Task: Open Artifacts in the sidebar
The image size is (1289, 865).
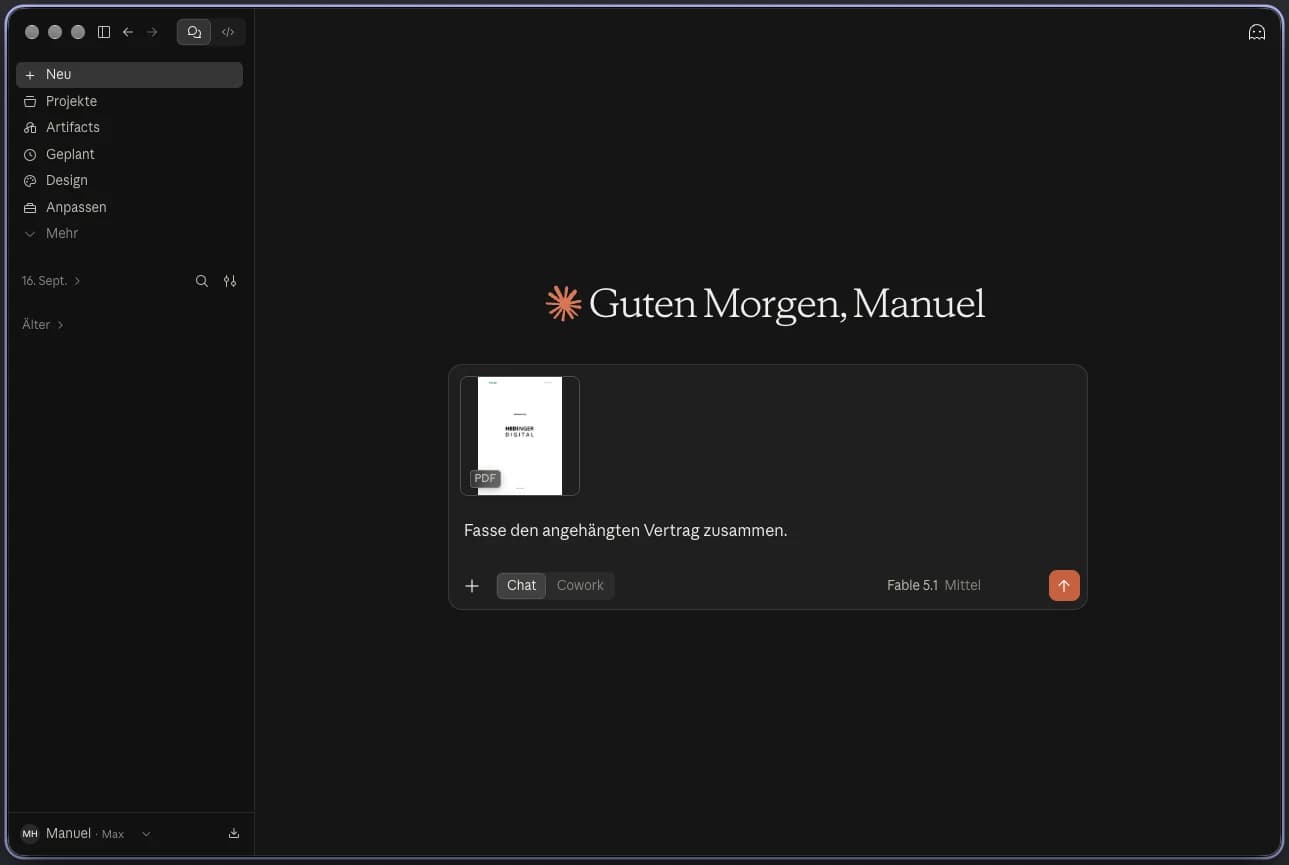Action: pyautogui.click(x=129, y=127)
